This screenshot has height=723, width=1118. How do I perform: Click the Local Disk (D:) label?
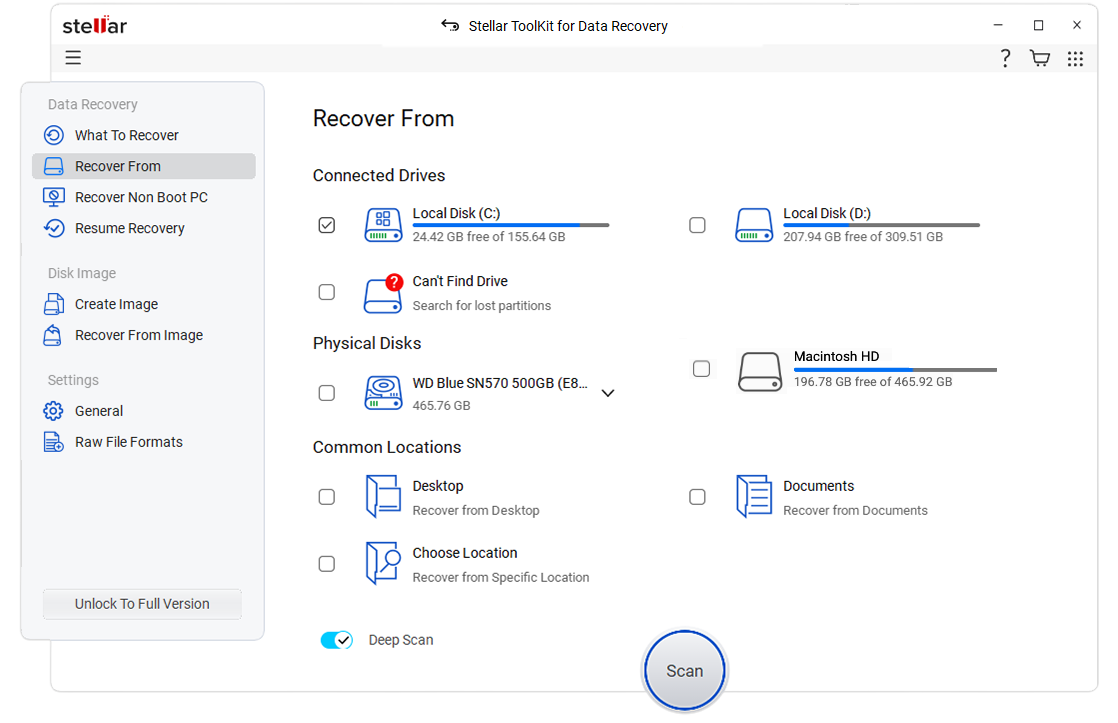[827, 213]
